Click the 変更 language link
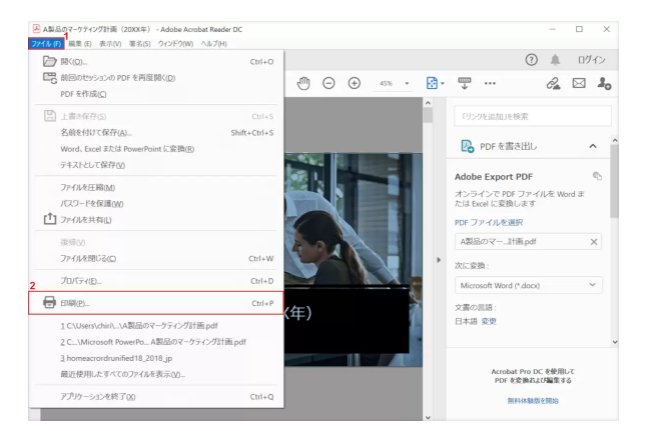The image size is (648, 431). (x=490, y=321)
